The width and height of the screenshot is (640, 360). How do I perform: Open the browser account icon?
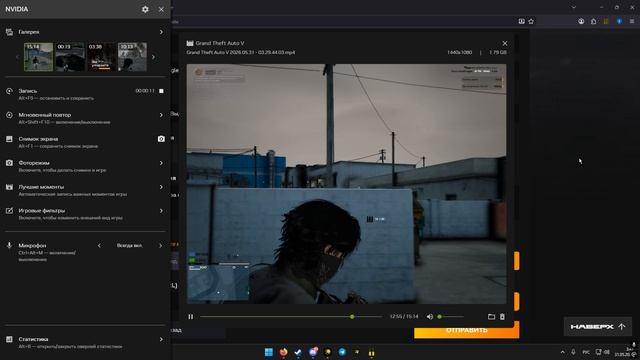581,21
